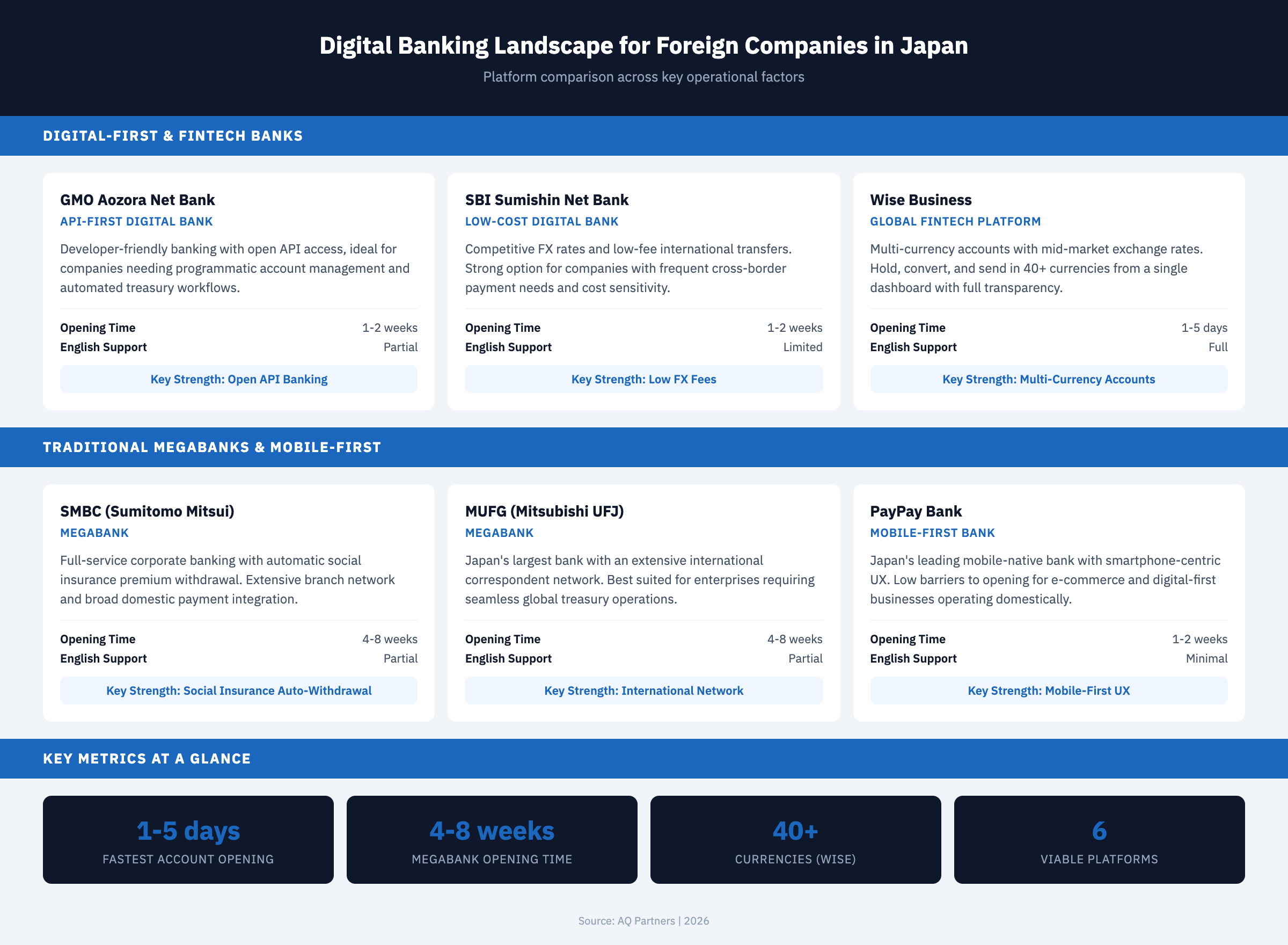
Task: Click the PayPay Bank card title
Action: point(916,511)
